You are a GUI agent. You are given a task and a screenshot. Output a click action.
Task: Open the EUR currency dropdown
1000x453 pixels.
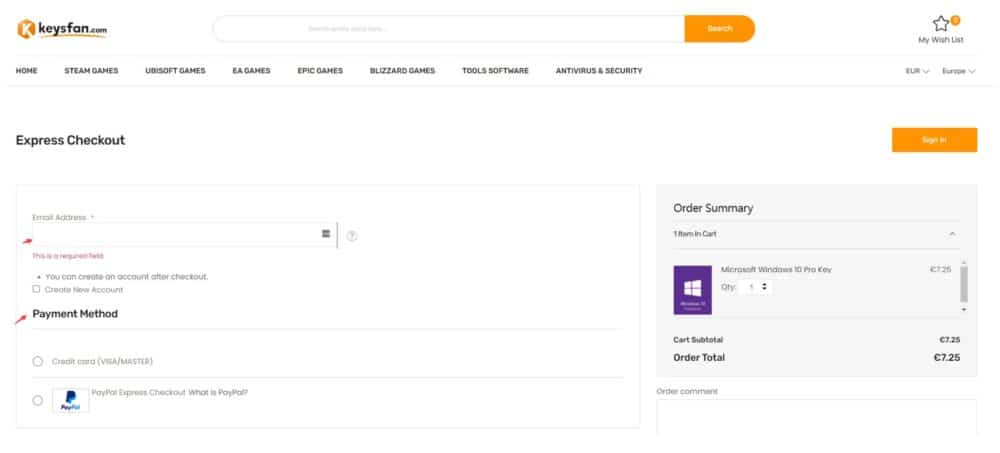(917, 71)
